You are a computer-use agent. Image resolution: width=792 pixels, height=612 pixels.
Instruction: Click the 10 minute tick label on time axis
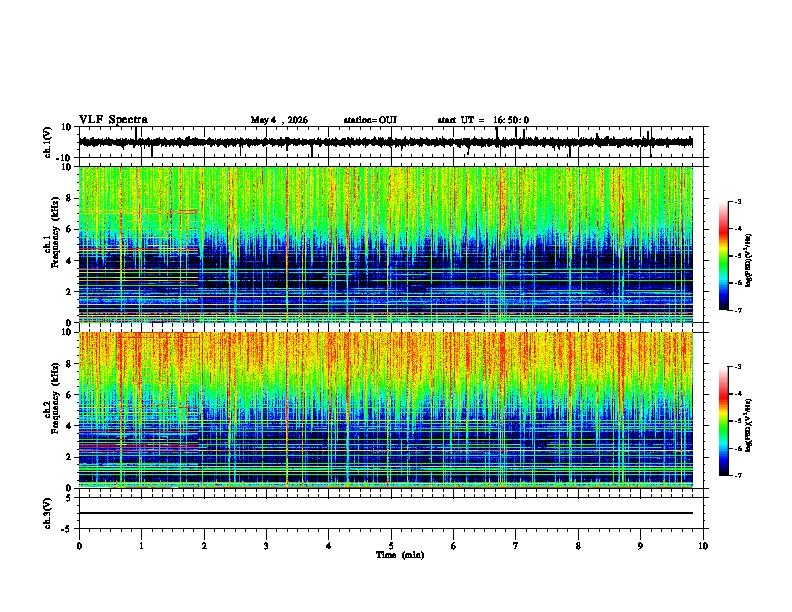[703, 546]
